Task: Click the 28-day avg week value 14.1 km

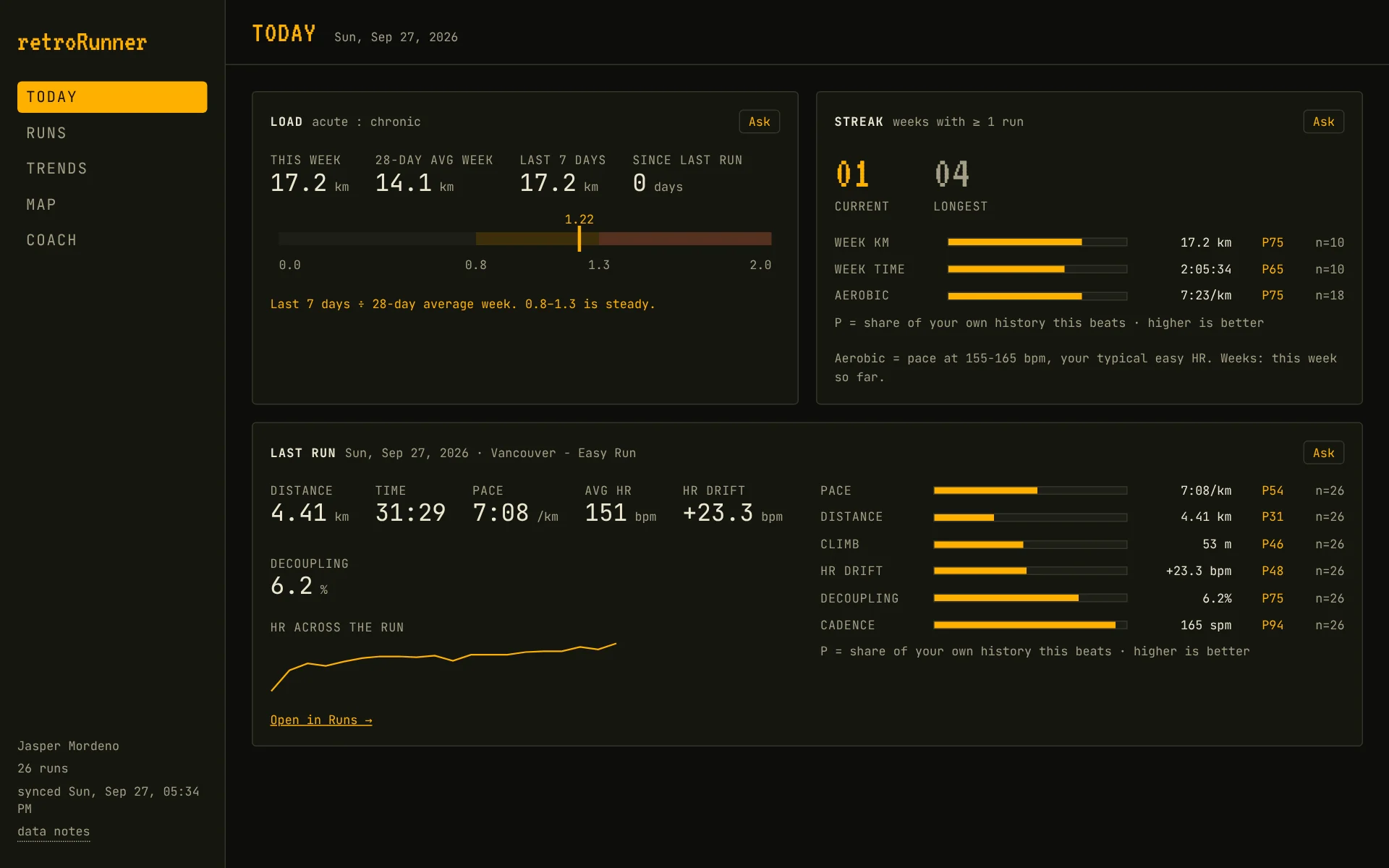Action: click(415, 183)
